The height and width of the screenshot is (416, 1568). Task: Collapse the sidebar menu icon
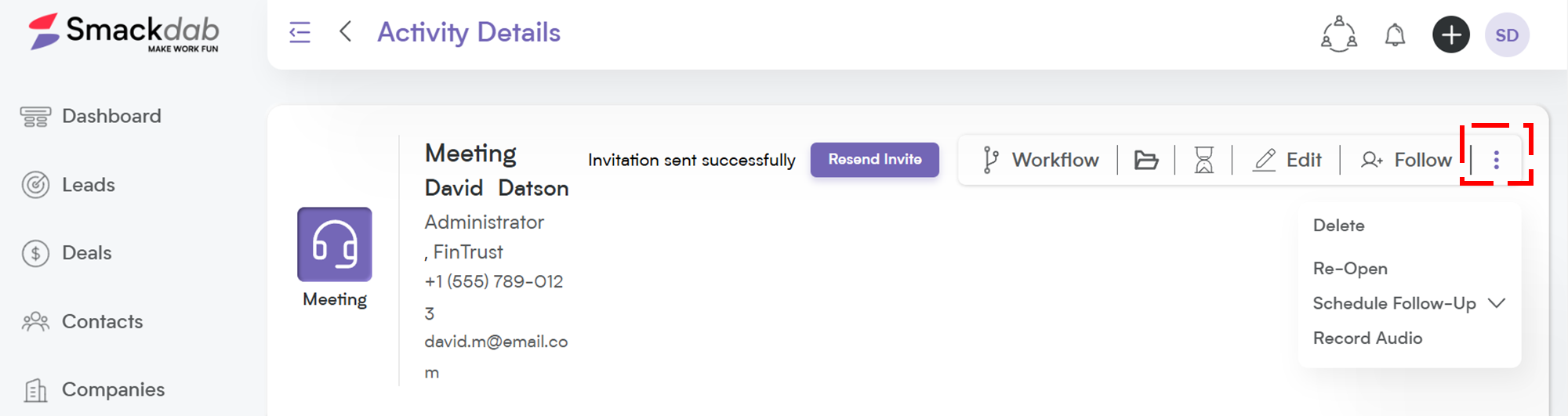point(299,32)
